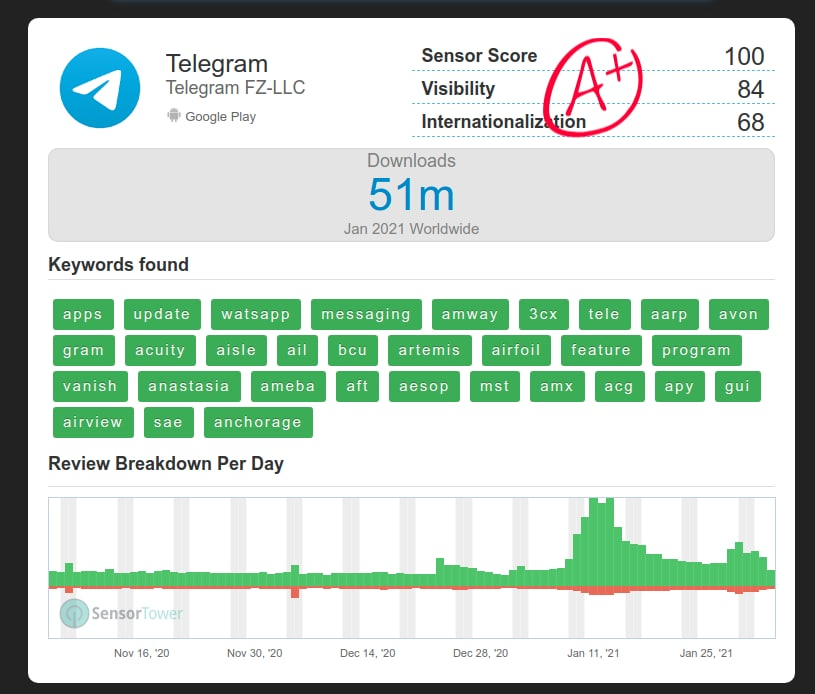
Task: Choose the 'gram' keyword tag
Action: pyautogui.click(x=84, y=350)
